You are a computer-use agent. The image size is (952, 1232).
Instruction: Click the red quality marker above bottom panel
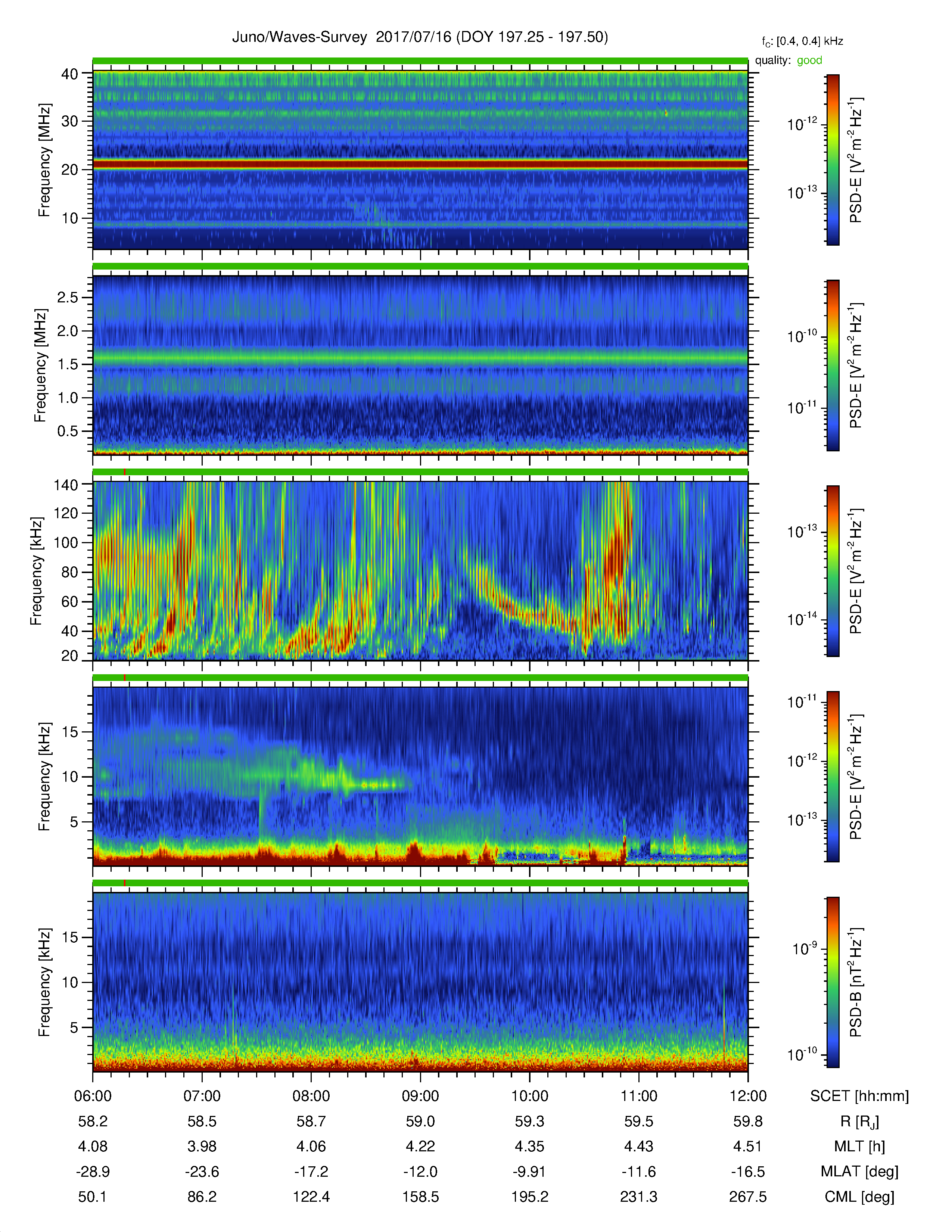[x=125, y=883]
